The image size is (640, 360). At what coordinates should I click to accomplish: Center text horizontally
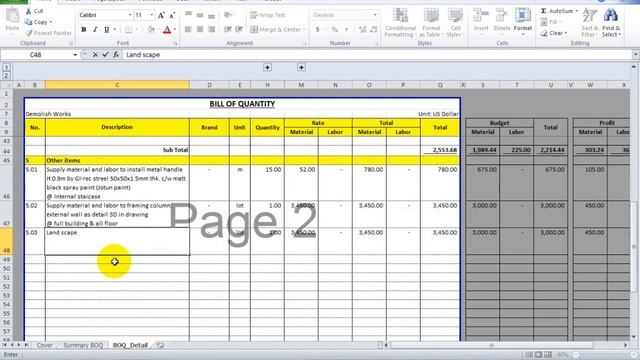200,29
